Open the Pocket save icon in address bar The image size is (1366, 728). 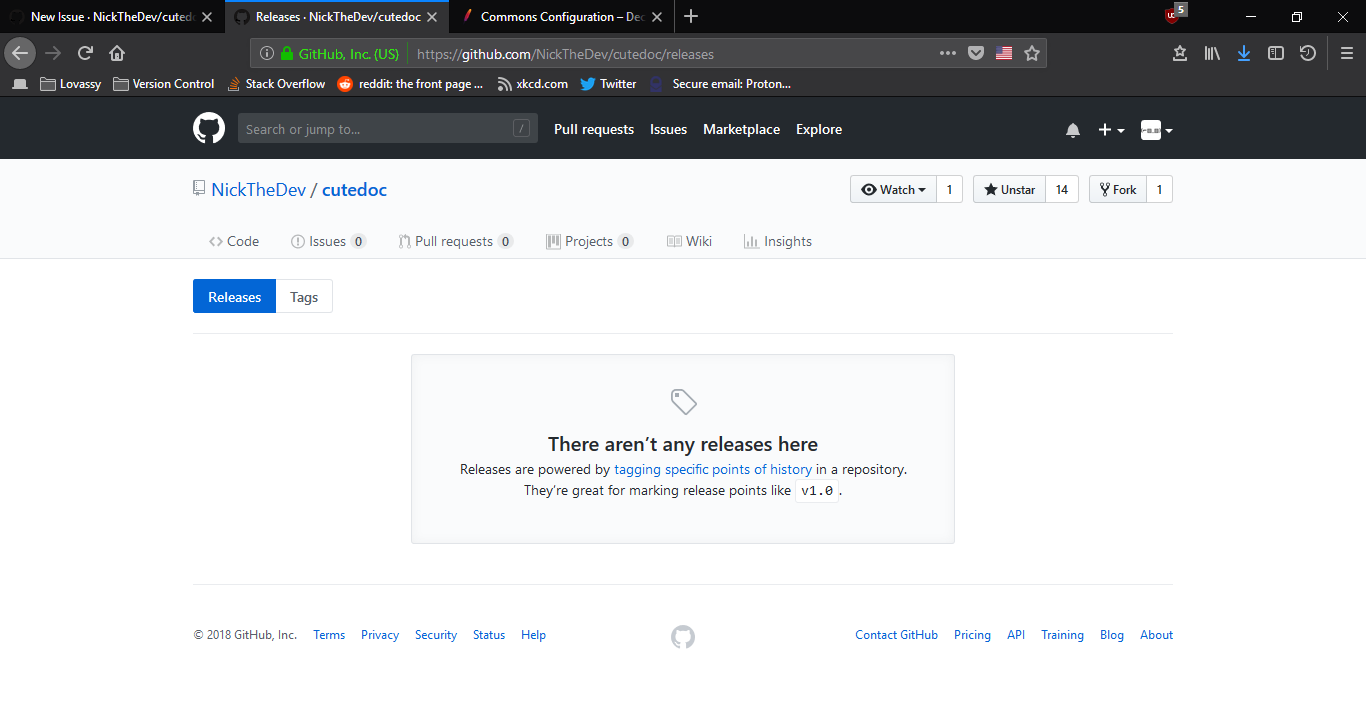coord(976,53)
